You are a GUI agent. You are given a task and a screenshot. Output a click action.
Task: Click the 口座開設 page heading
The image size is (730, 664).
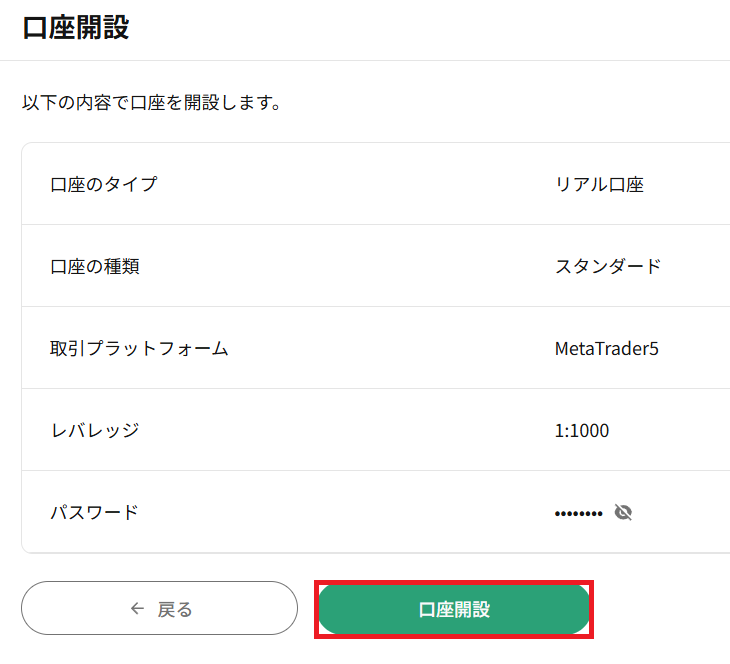tap(76, 28)
